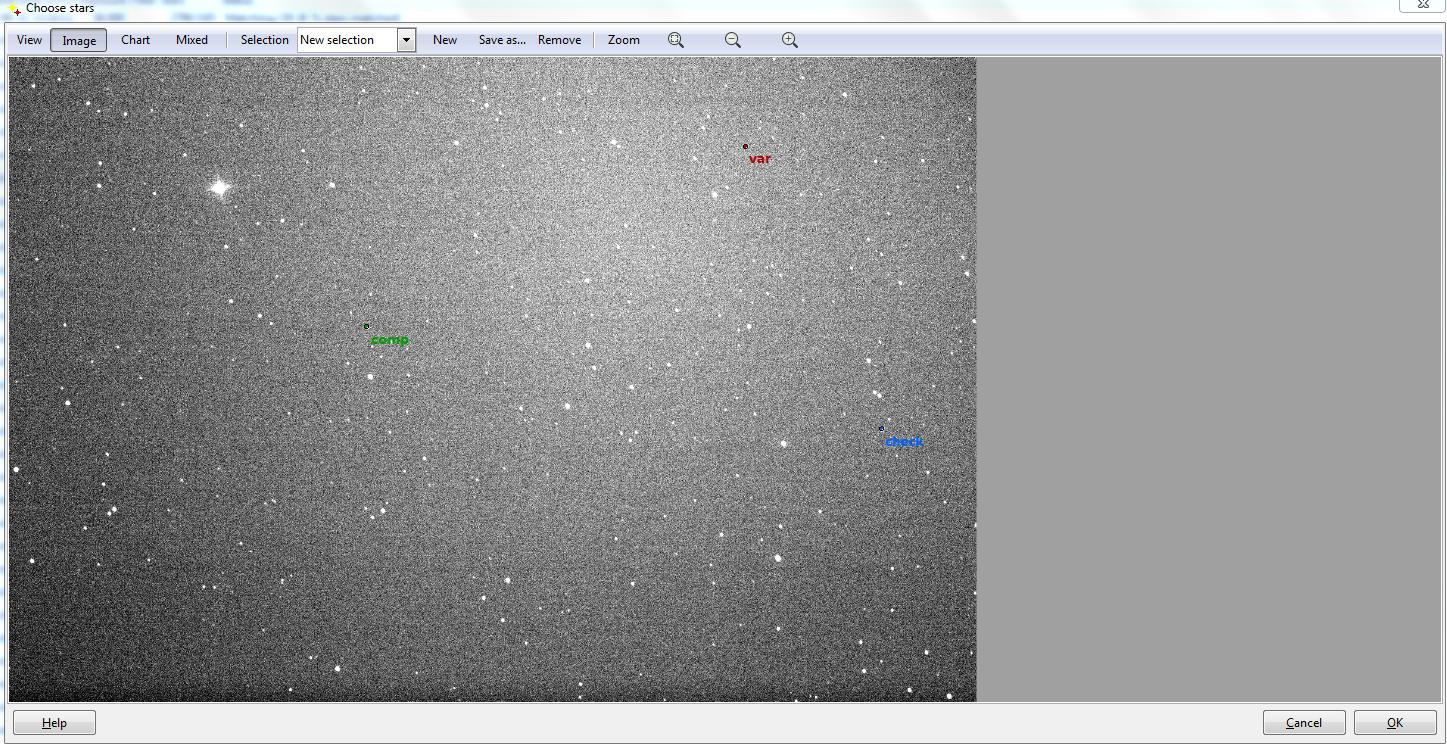Click Remove in the toolbar

click(x=559, y=40)
